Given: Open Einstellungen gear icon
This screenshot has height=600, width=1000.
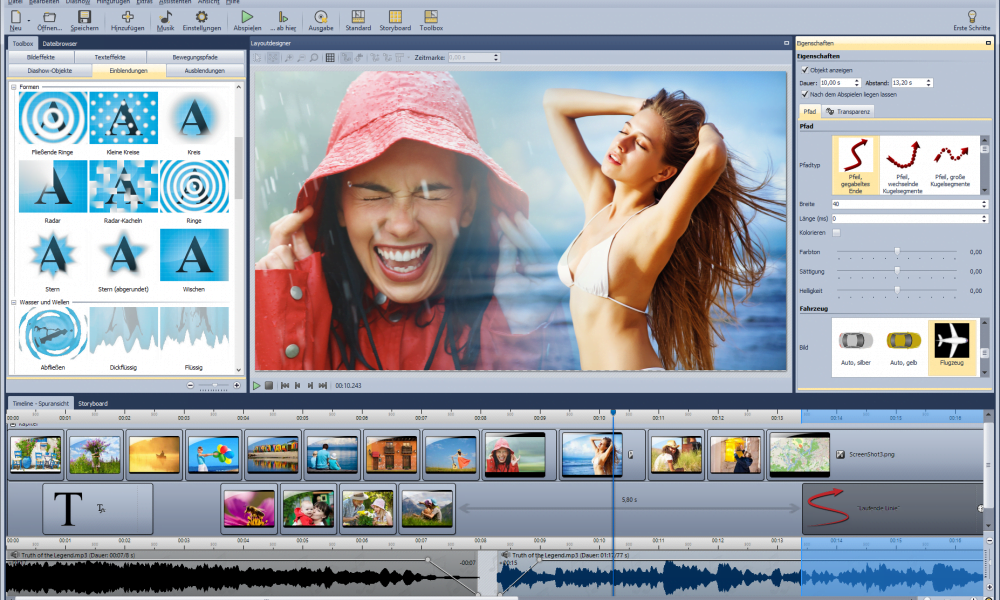Looking at the screenshot, I should (x=202, y=17).
